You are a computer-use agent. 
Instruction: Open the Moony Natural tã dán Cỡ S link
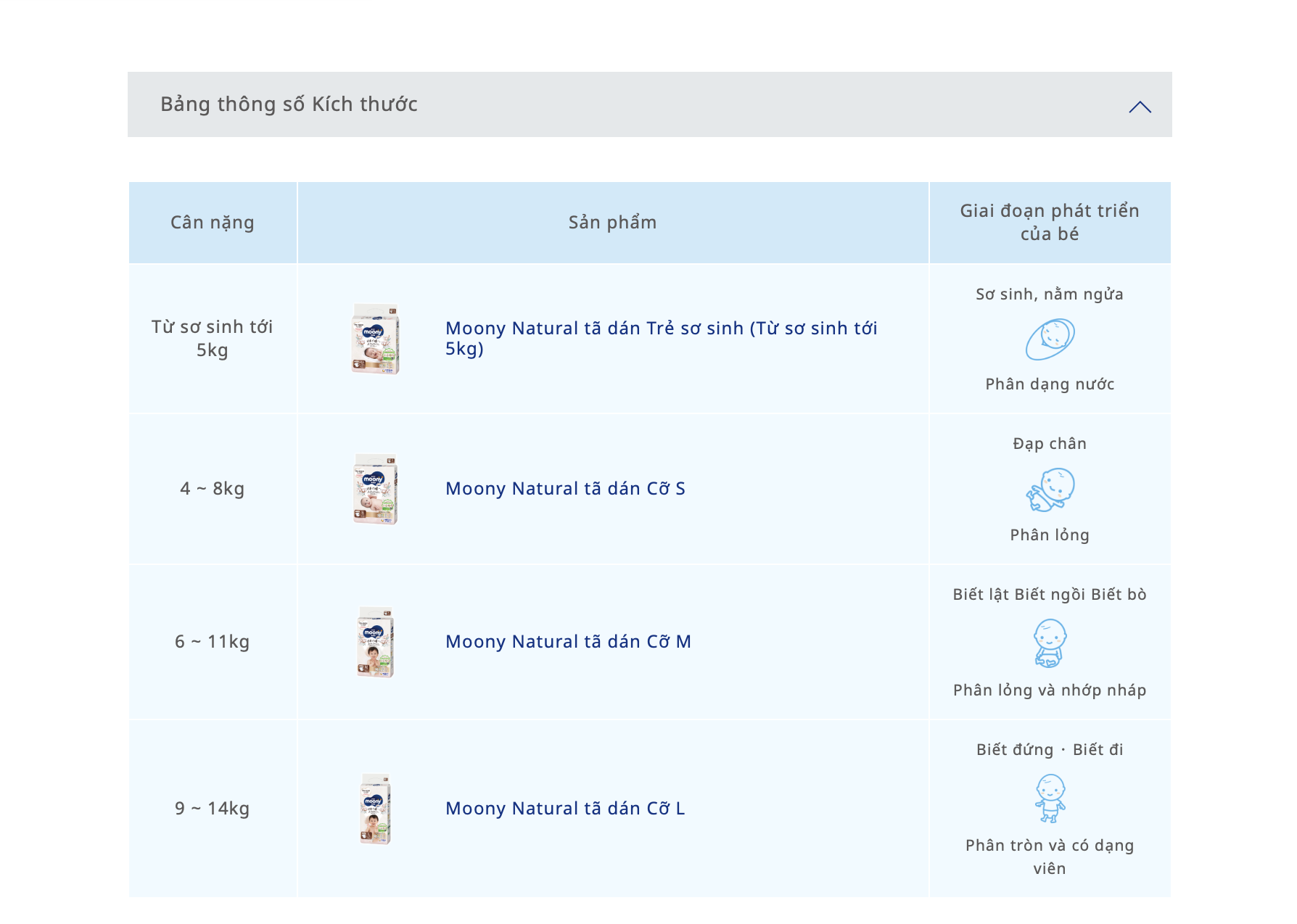565,489
